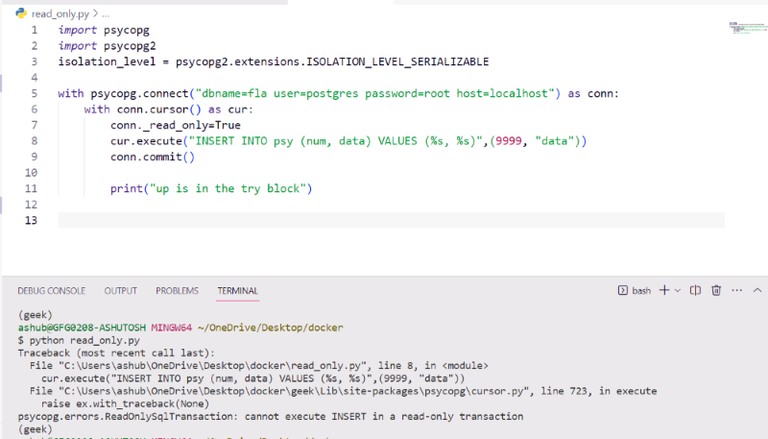
Task: Open launch profile dropdown next to plus
Action: pos(677,291)
